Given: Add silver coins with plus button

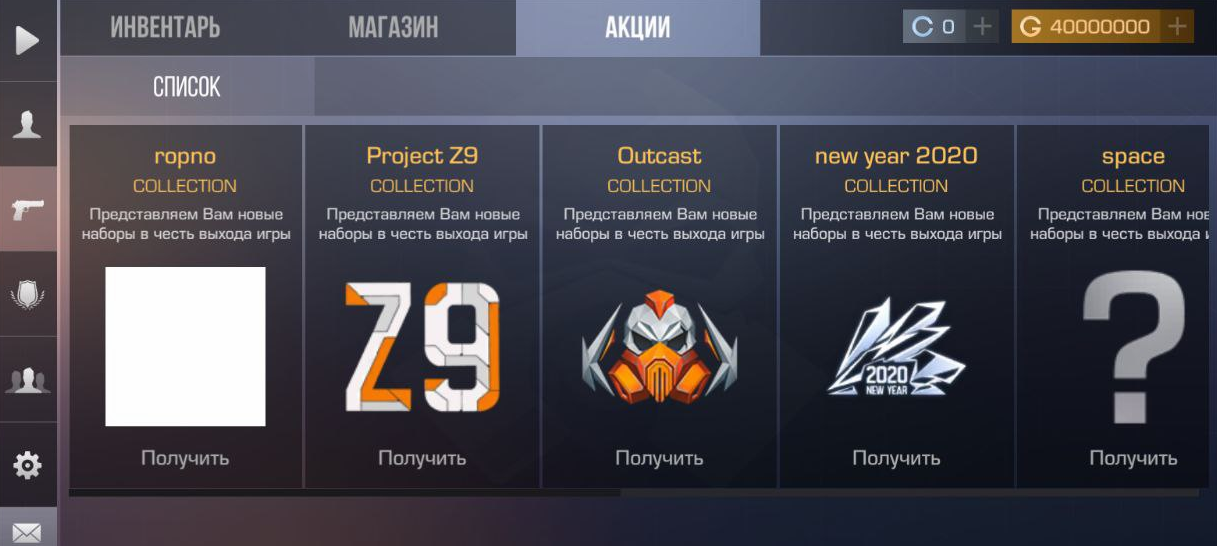Looking at the screenshot, I should (x=983, y=27).
